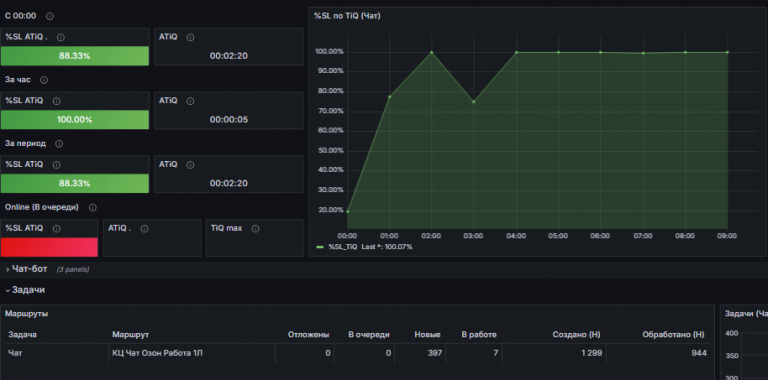
Task: Click info icon of ATiQ panel in За период section
Action: 190,165
